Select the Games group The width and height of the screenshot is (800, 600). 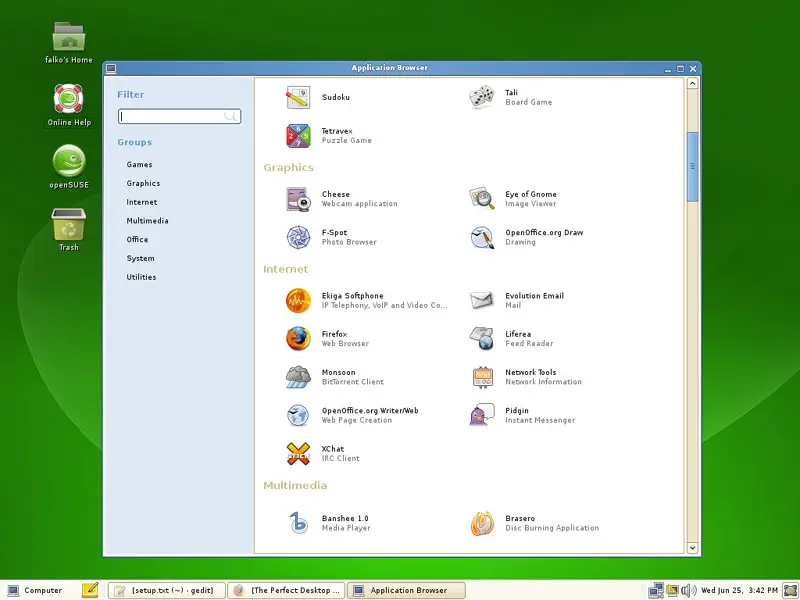(x=139, y=164)
